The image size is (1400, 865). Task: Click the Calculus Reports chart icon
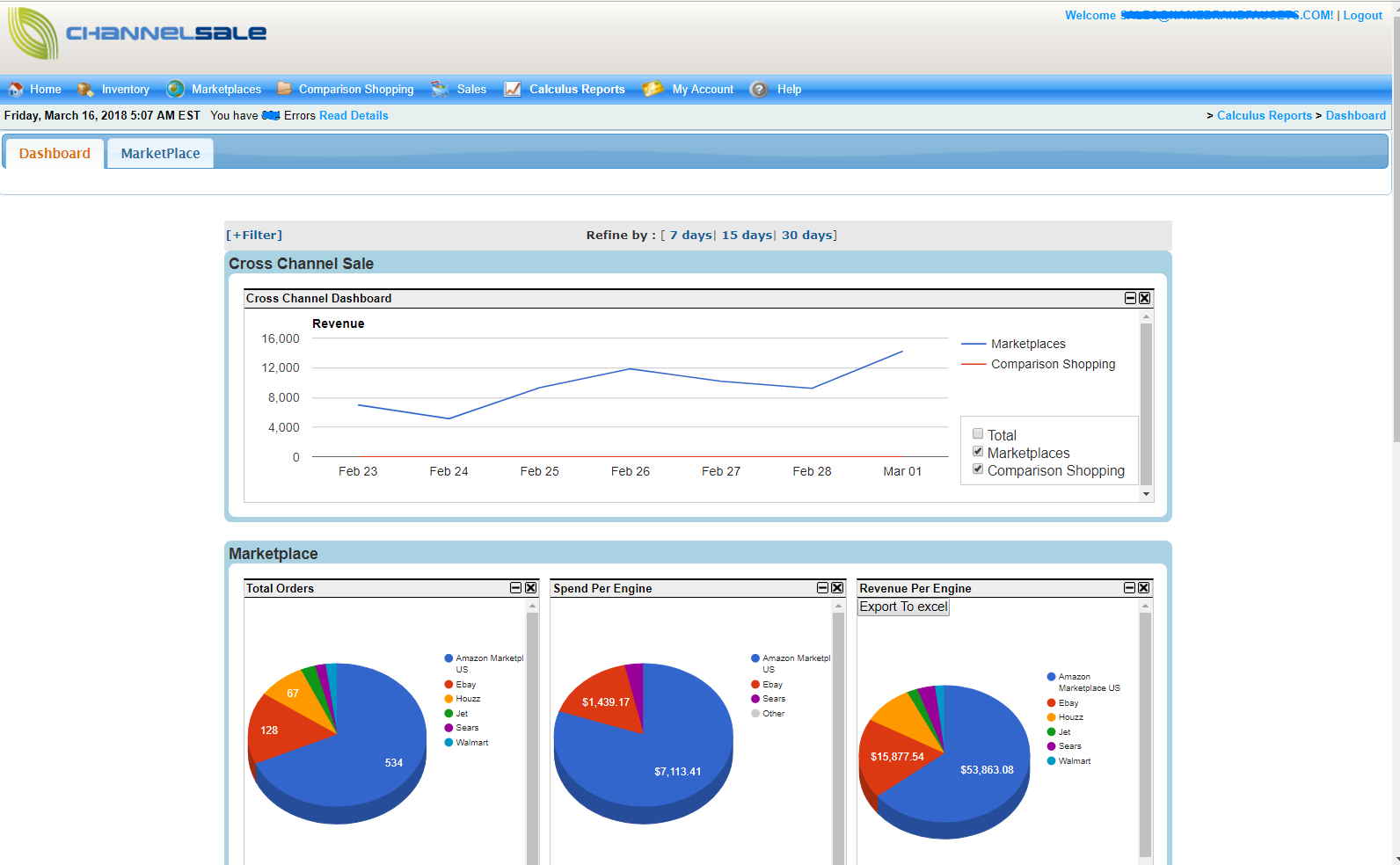pos(512,90)
